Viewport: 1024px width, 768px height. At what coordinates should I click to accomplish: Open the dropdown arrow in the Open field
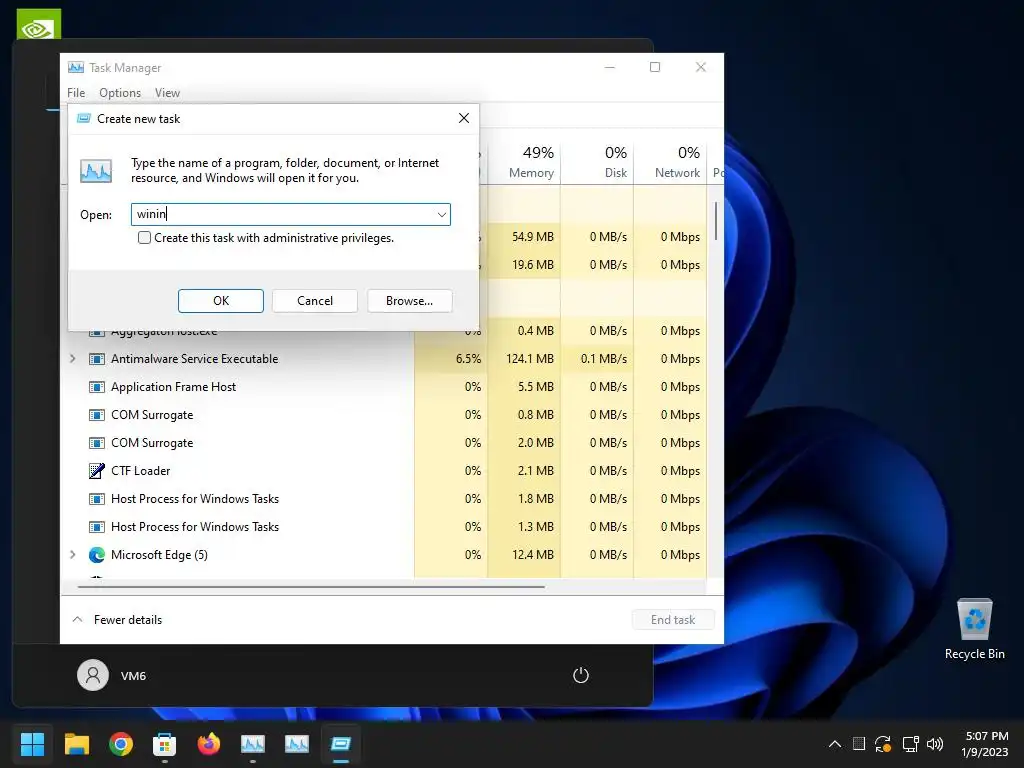tap(441, 214)
